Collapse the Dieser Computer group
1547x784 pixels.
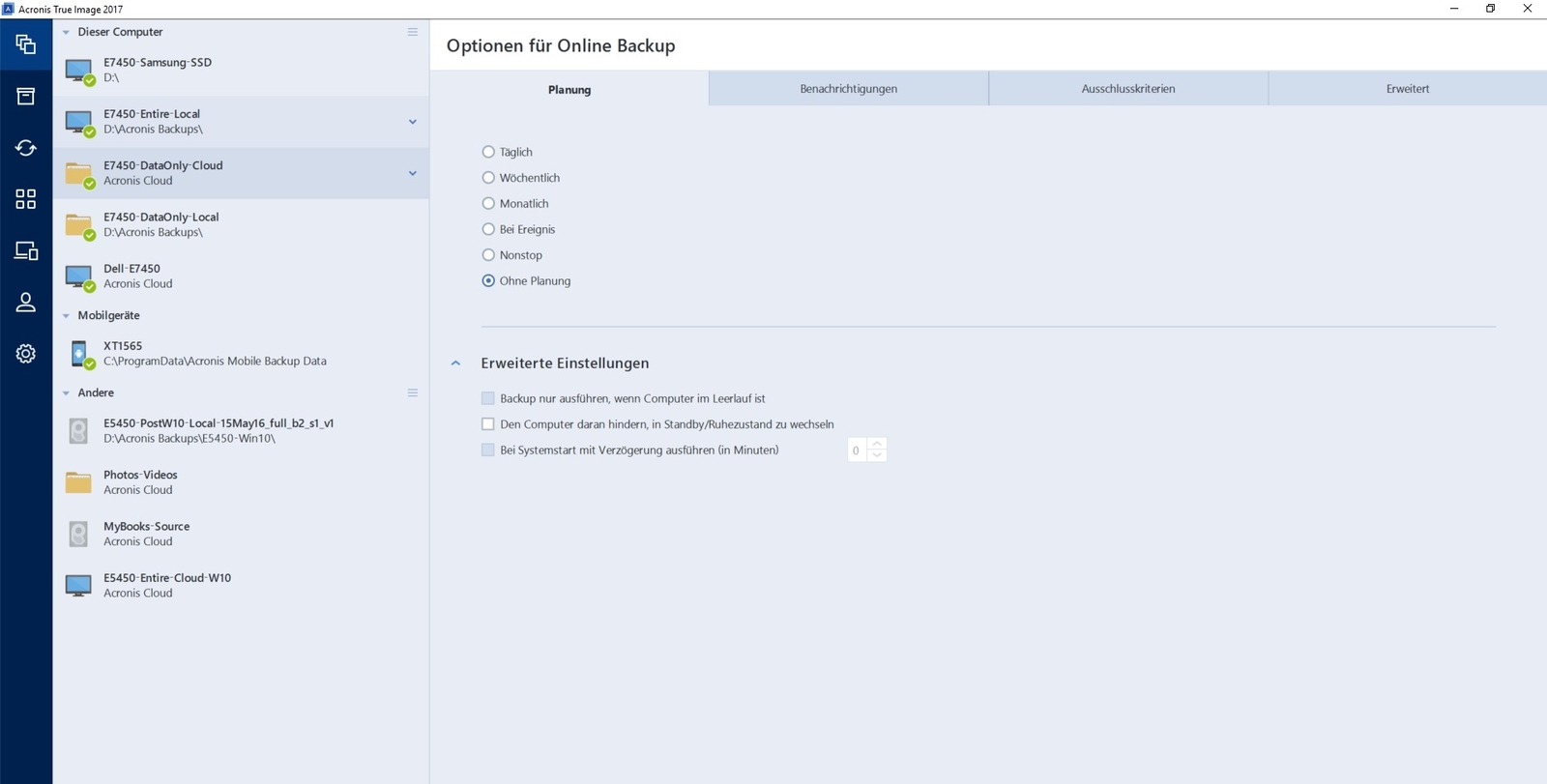tap(66, 32)
